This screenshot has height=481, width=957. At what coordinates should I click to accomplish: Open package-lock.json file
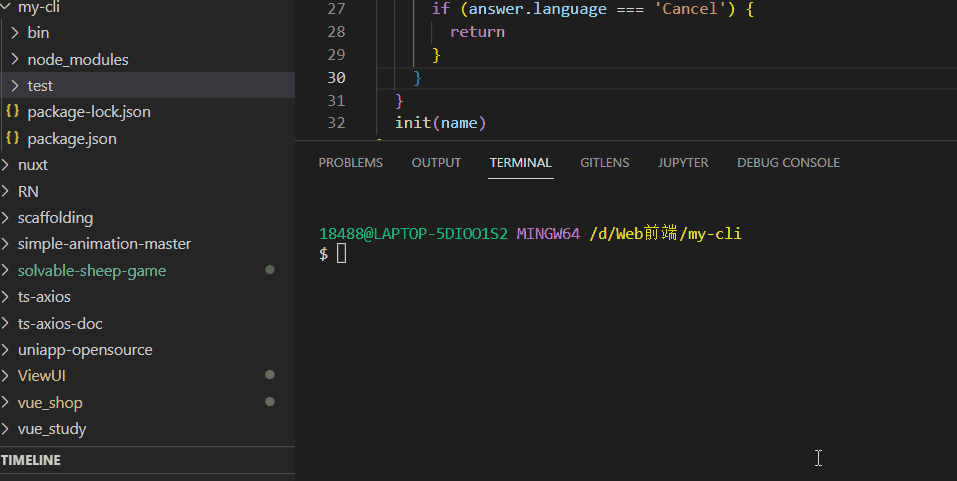(147, 112)
